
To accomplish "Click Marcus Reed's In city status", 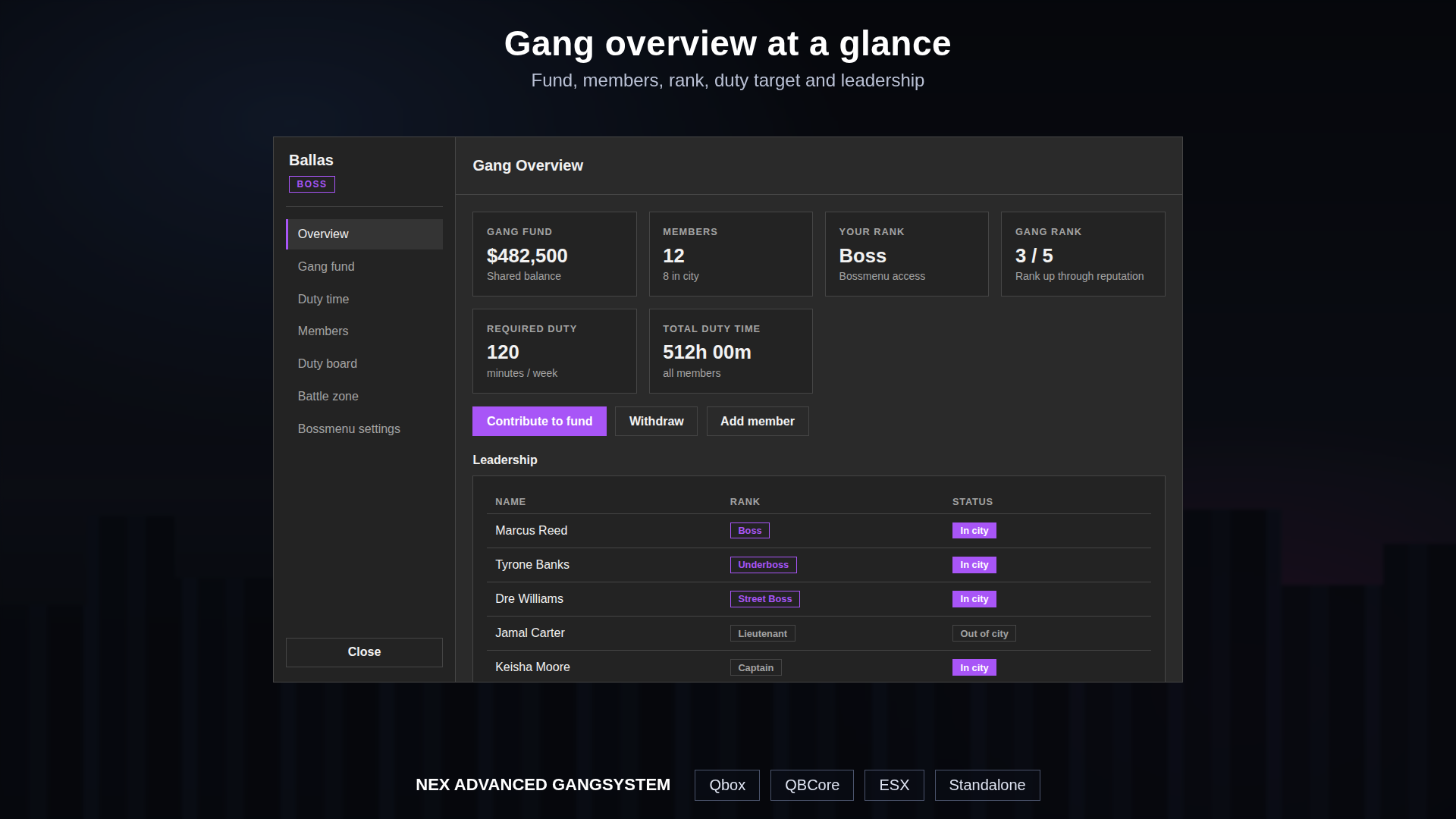I will (974, 531).
